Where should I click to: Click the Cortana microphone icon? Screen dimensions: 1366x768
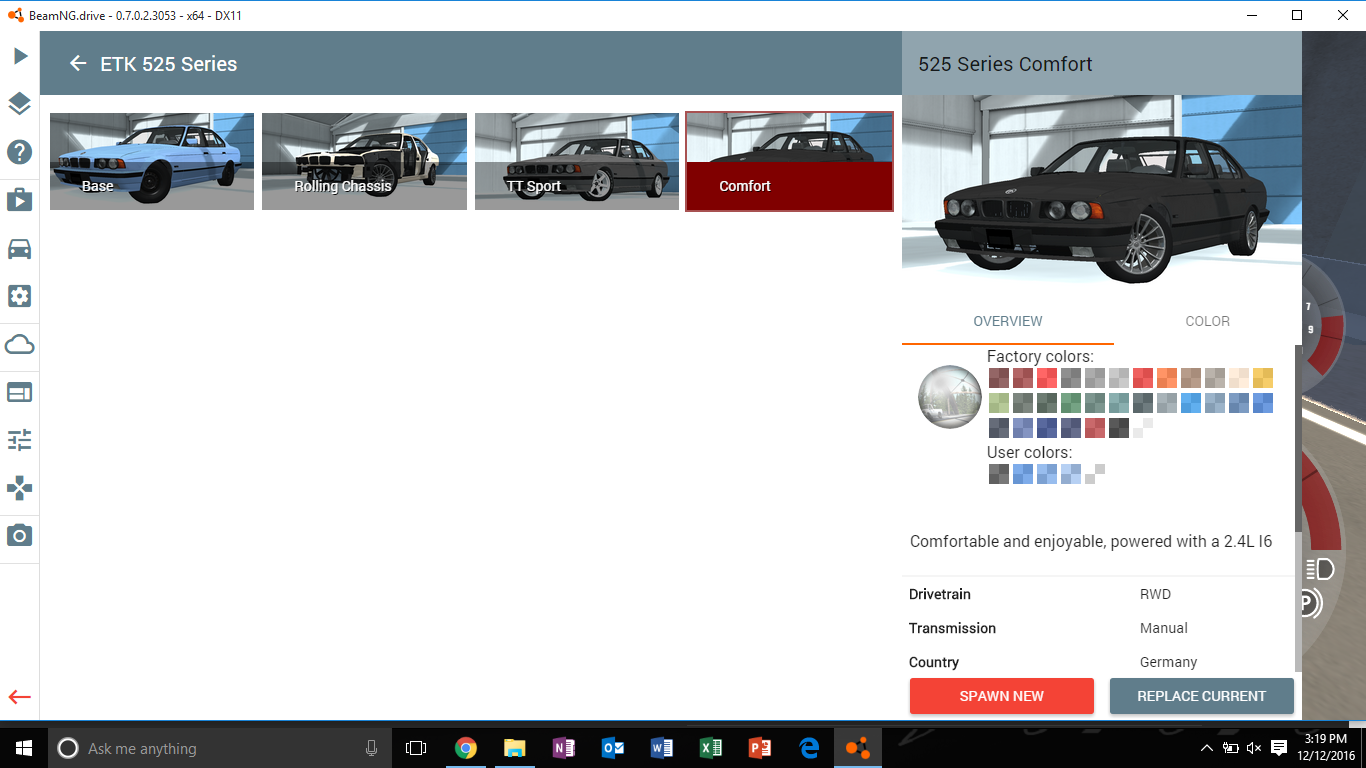(x=372, y=748)
